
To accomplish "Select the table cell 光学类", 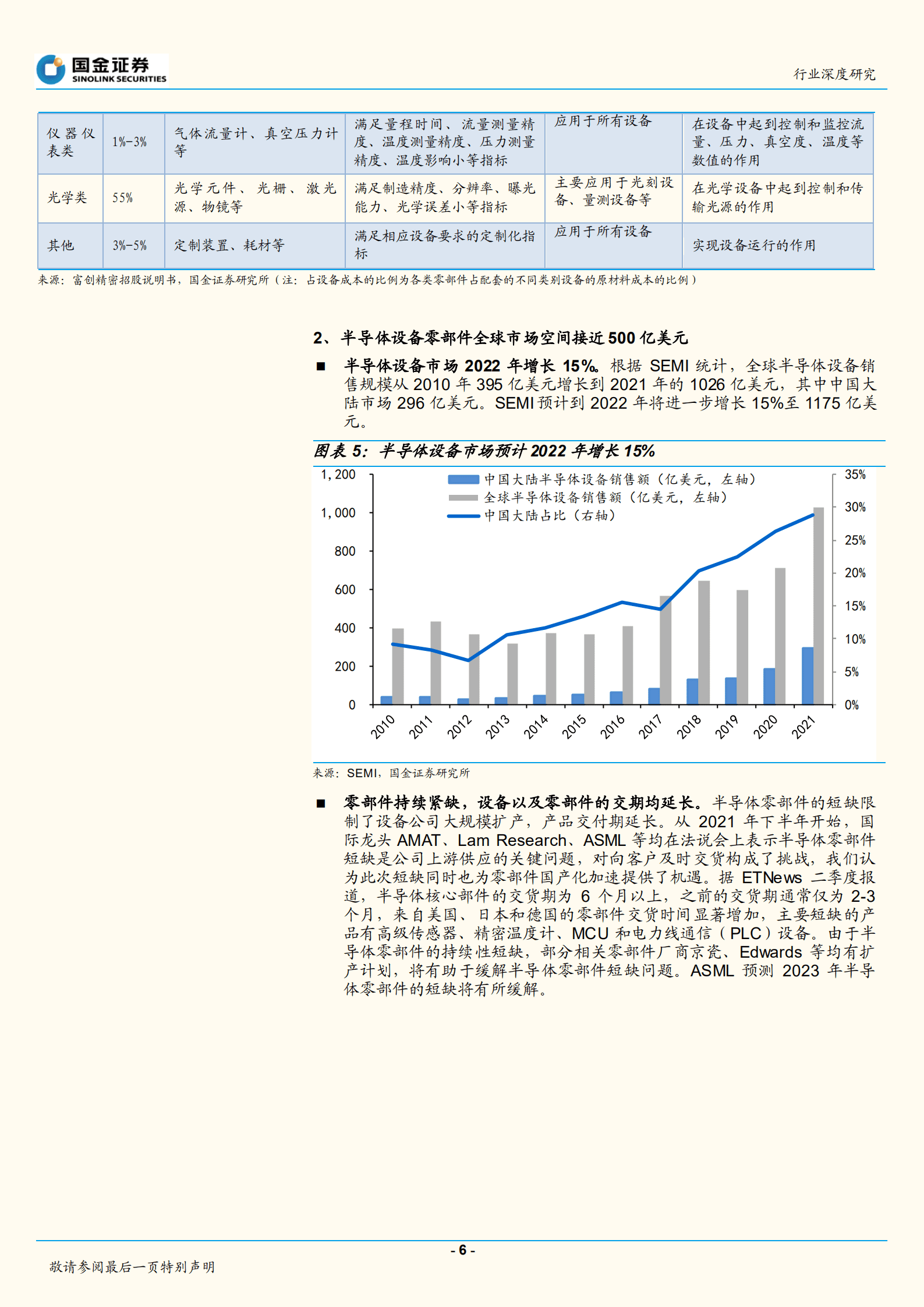I will coord(70,198).
